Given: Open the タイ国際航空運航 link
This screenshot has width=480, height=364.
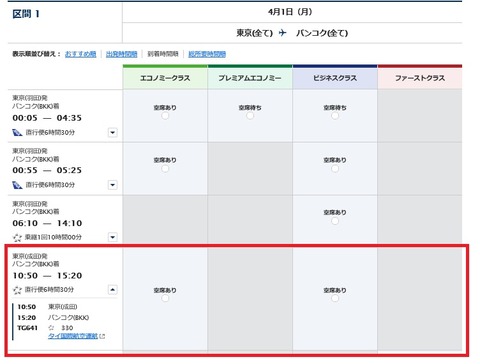Looking at the screenshot, I should [73, 336].
